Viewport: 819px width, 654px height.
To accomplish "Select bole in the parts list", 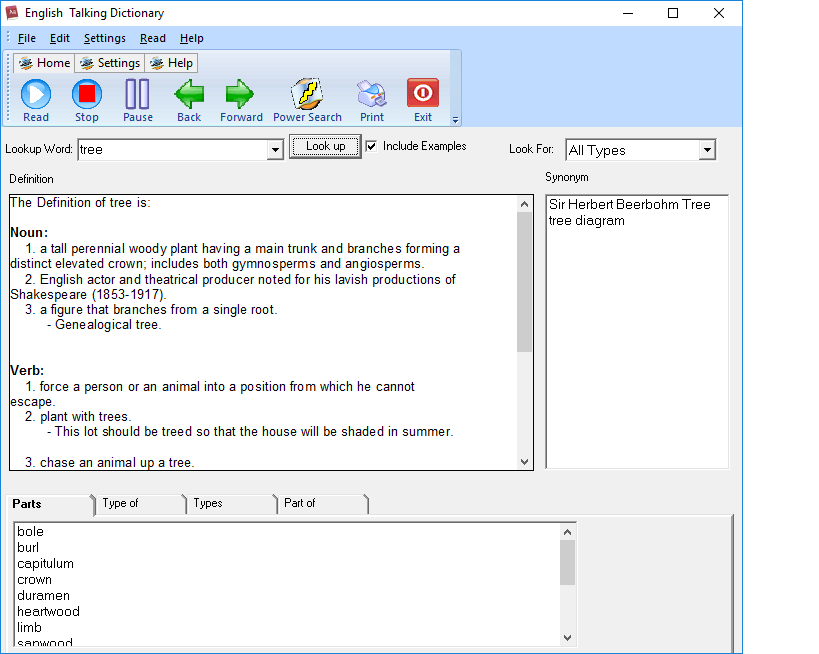I will 30,532.
